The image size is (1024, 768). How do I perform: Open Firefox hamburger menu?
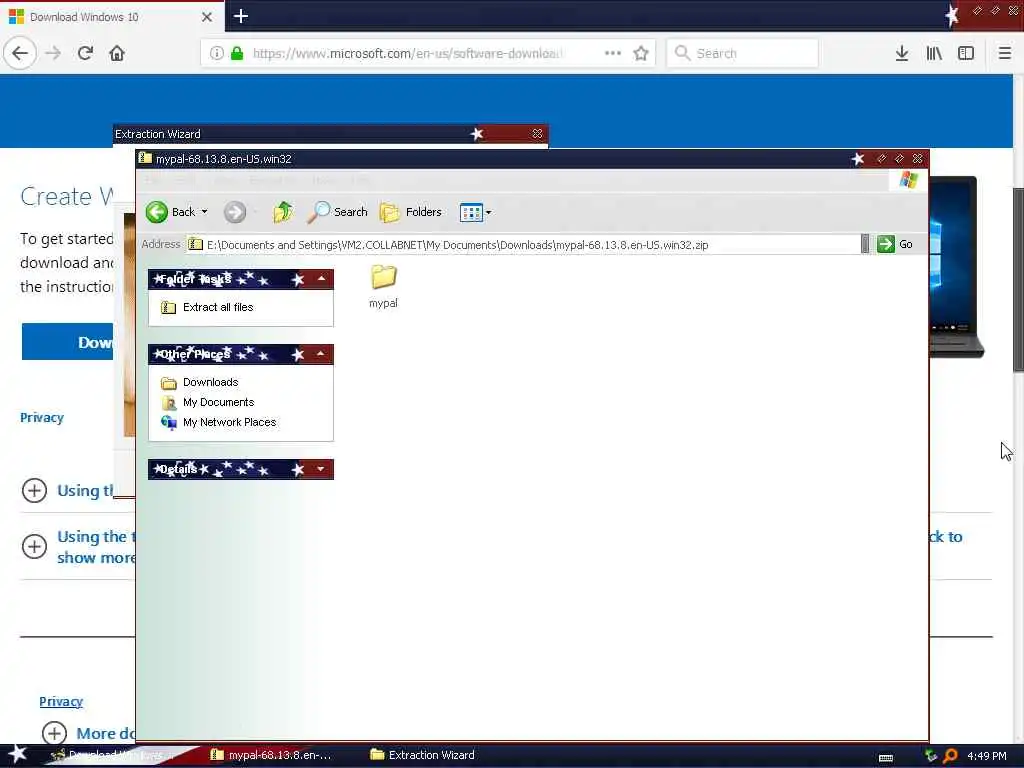1005,54
